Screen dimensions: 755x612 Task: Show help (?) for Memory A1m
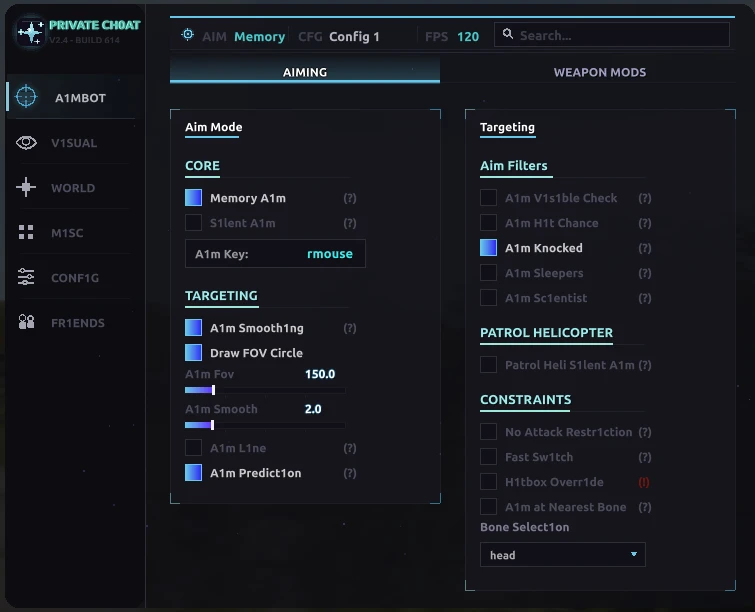pos(350,198)
